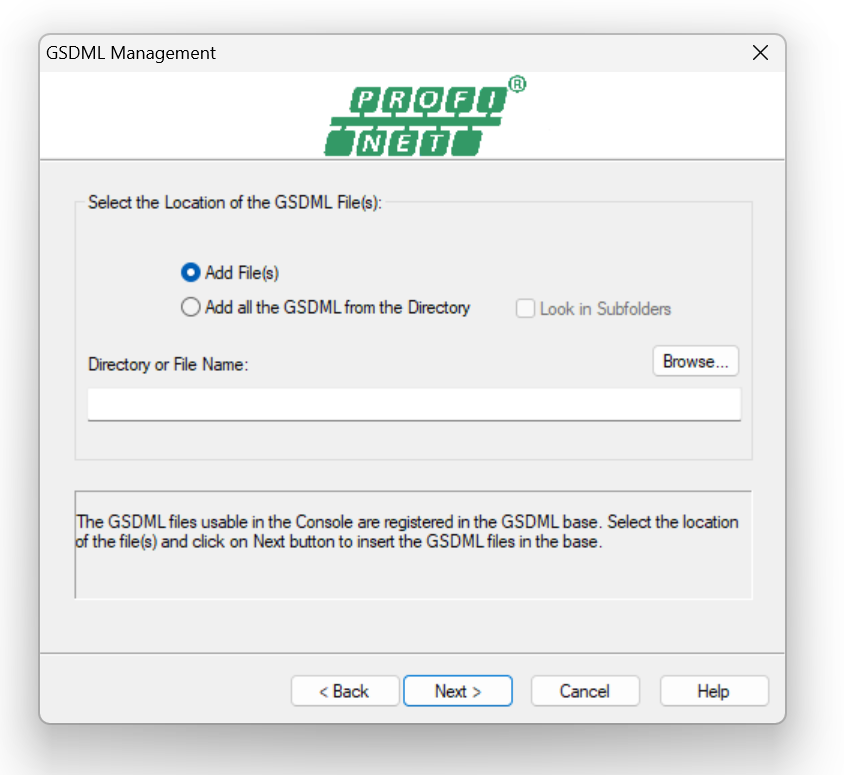
Task: Open the Browse... file picker
Action: click(695, 361)
